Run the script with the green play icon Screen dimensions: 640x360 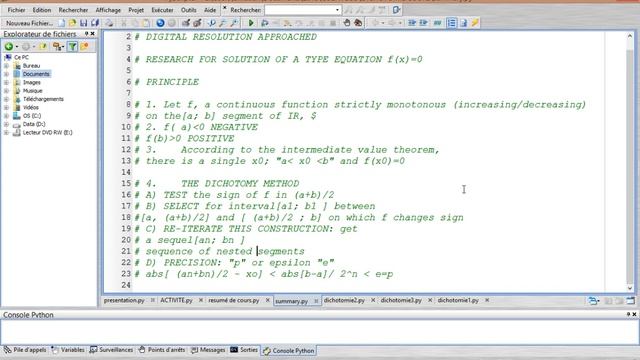click(251, 23)
